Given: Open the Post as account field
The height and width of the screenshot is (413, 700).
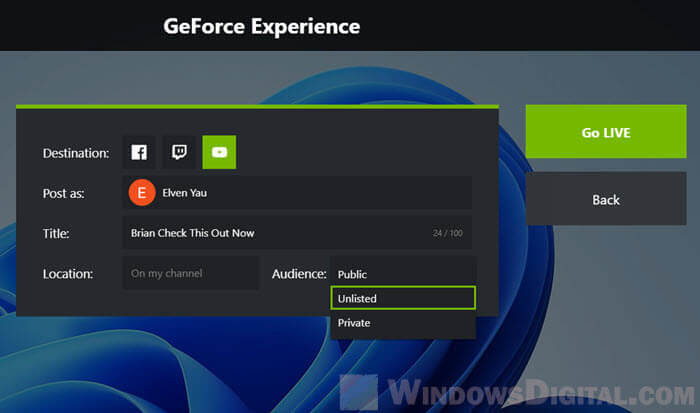Looking at the screenshot, I should 297,192.
